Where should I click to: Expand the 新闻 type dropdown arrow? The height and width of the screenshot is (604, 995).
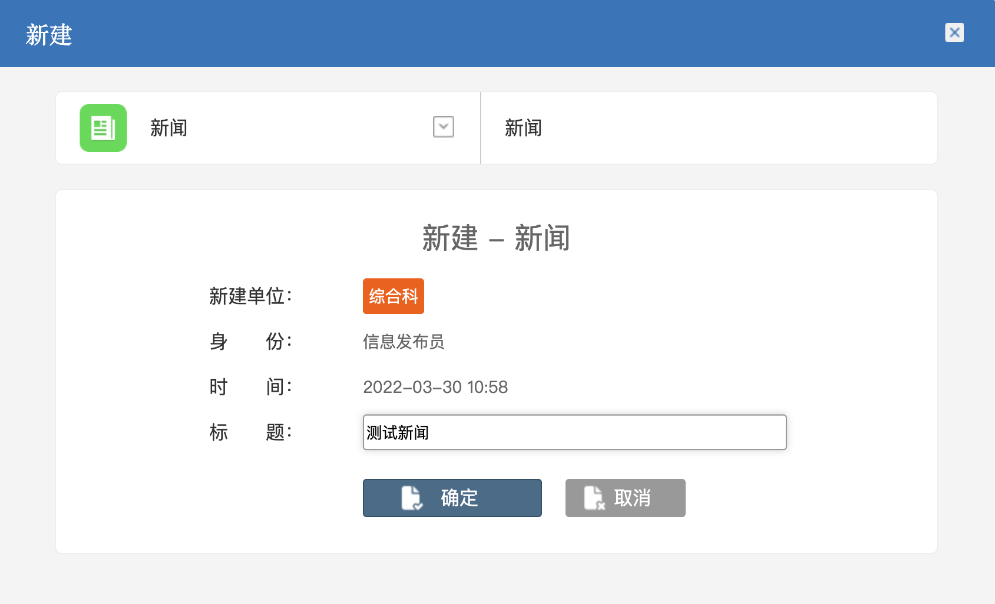[443, 127]
